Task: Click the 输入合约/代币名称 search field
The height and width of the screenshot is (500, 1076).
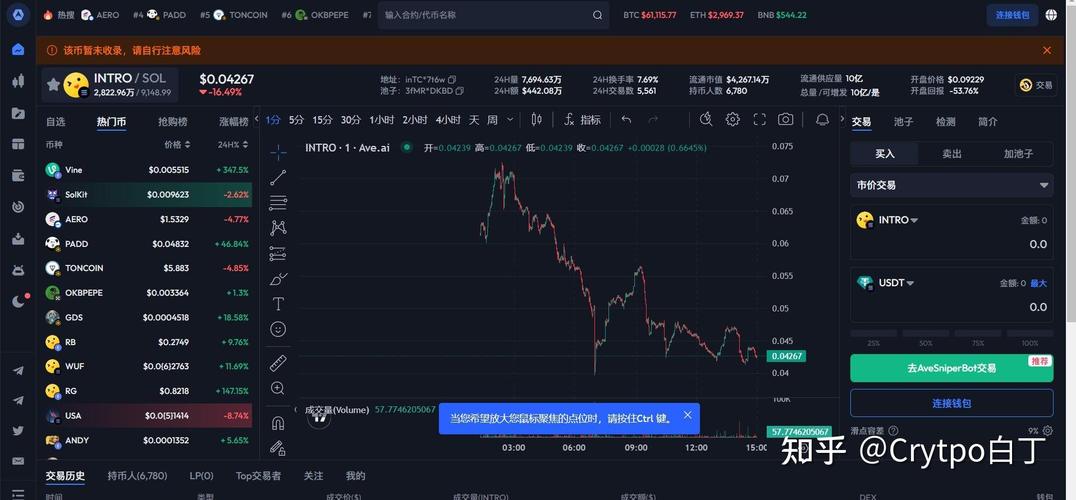Action: (x=484, y=15)
